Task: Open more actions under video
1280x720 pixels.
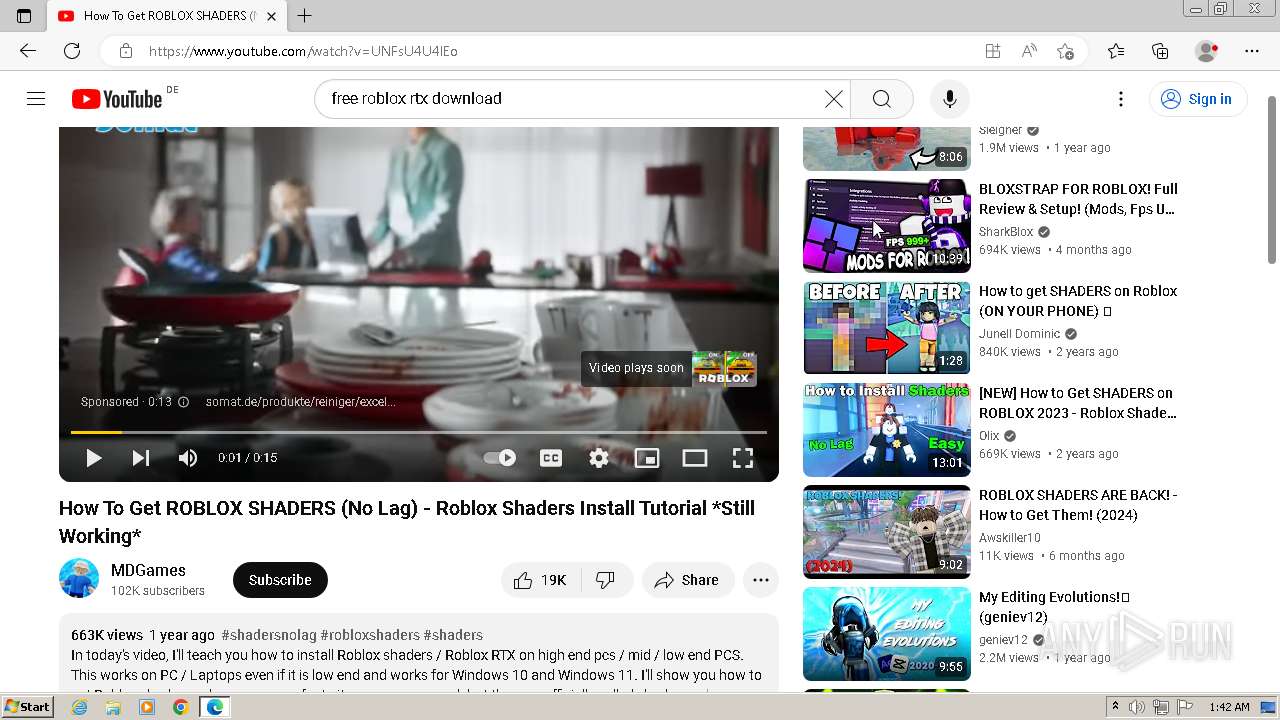Action: (761, 580)
